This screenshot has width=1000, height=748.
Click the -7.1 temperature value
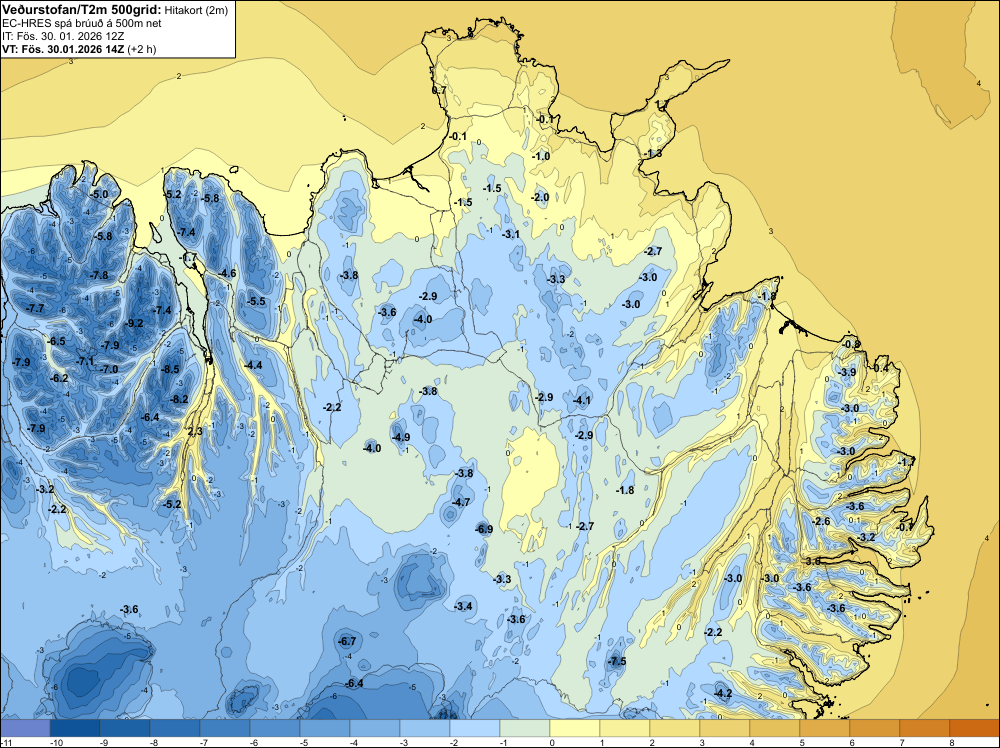(85, 362)
